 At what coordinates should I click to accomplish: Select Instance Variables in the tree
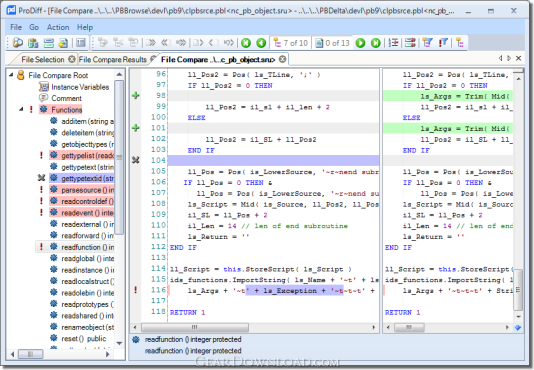point(80,87)
